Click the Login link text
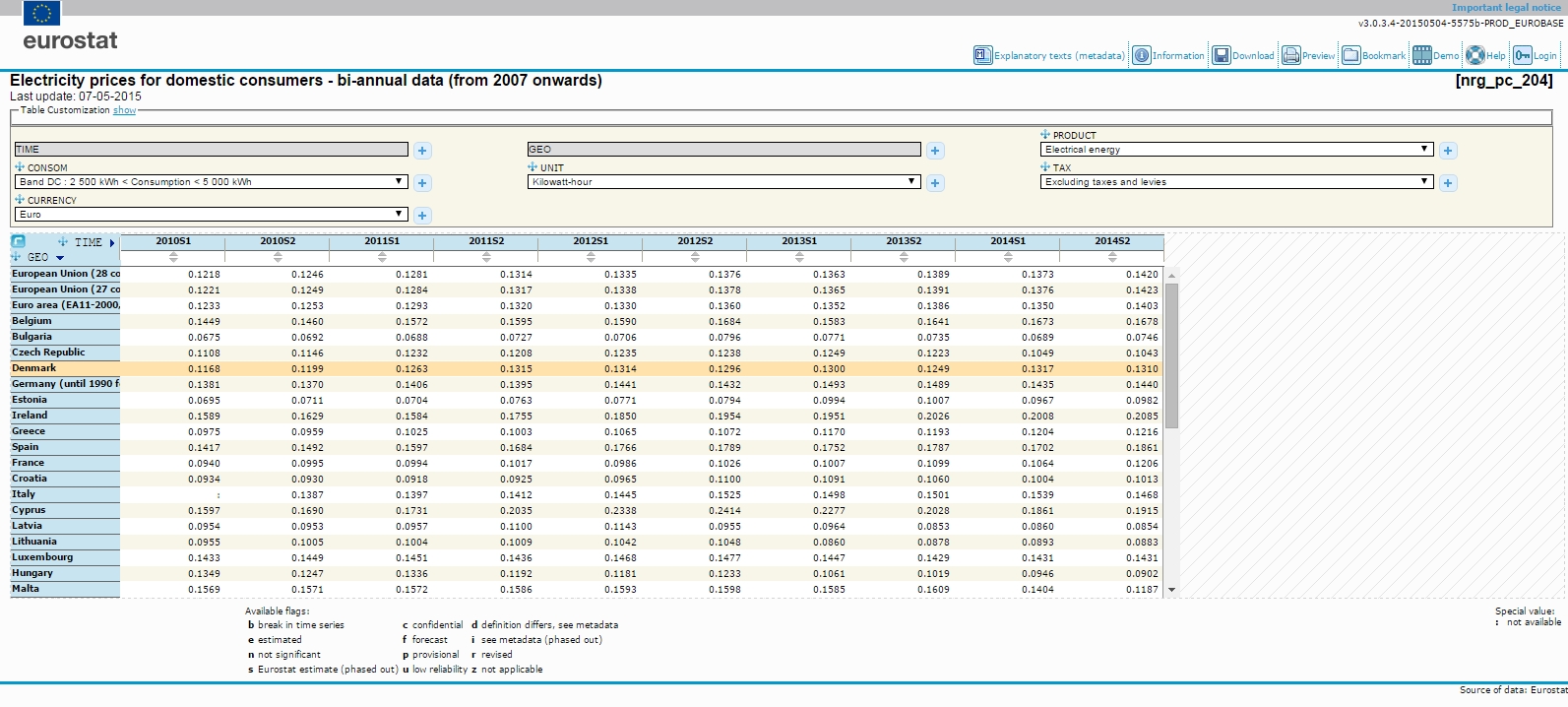Screen dimensions: 1568x707 click(1545, 56)
